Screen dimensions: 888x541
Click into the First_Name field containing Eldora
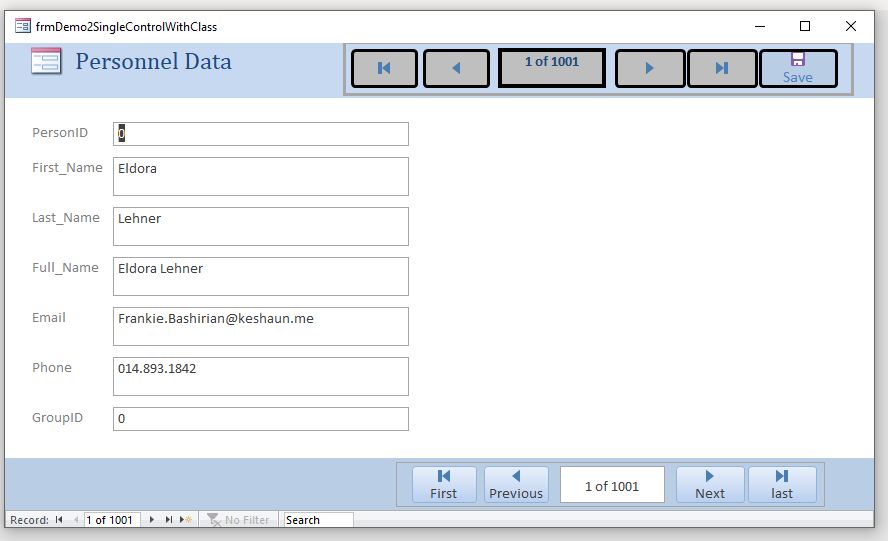261,176
